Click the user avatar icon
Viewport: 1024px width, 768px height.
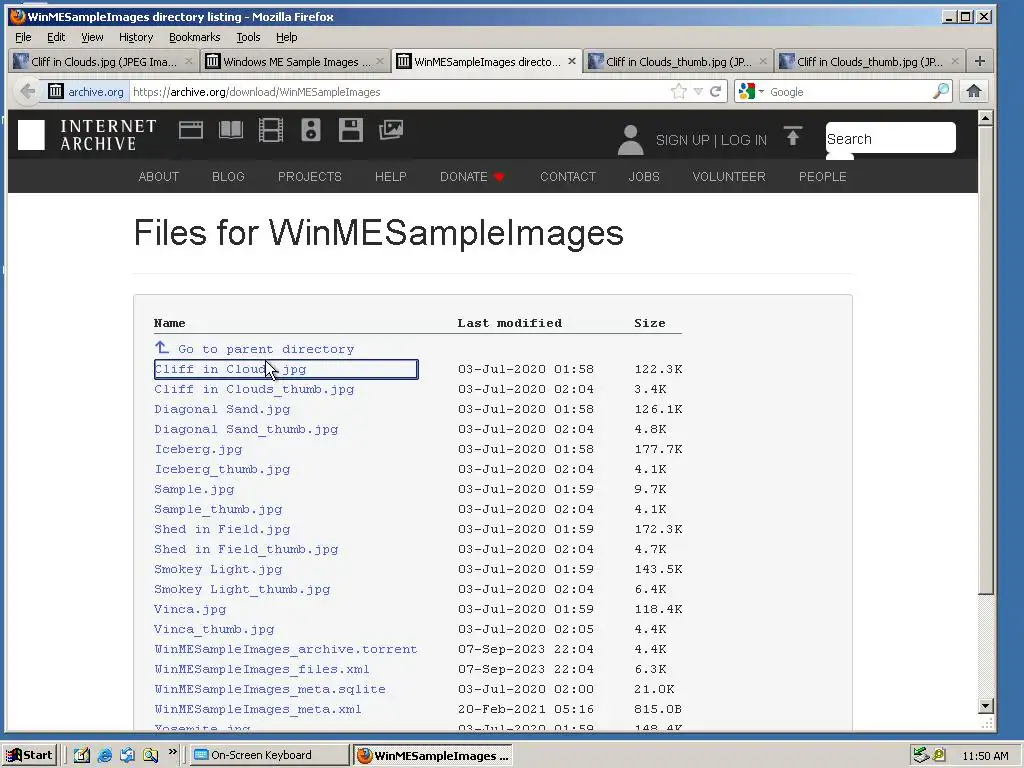(x=630, y=140)
